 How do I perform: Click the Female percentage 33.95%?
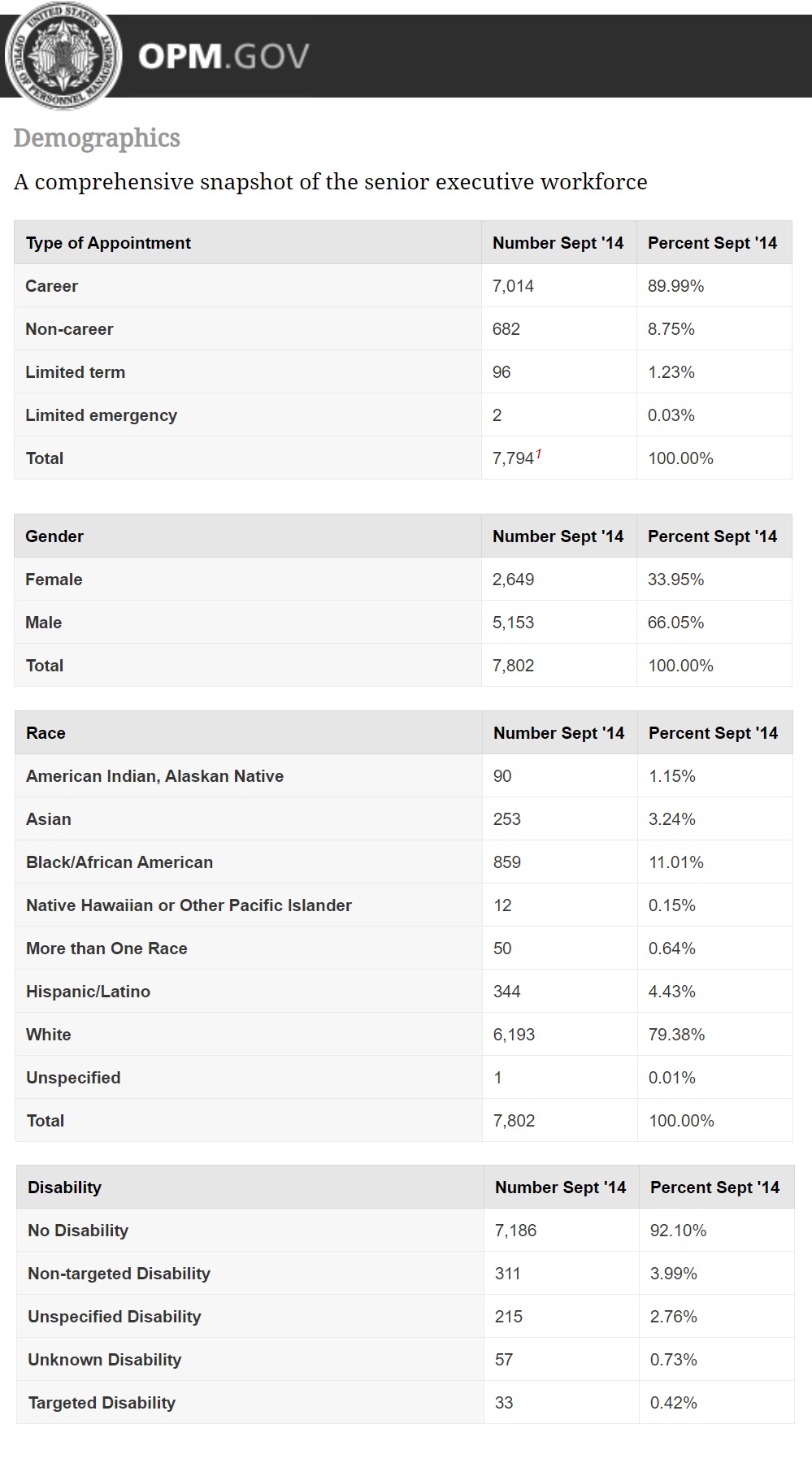tap(675, 580)
